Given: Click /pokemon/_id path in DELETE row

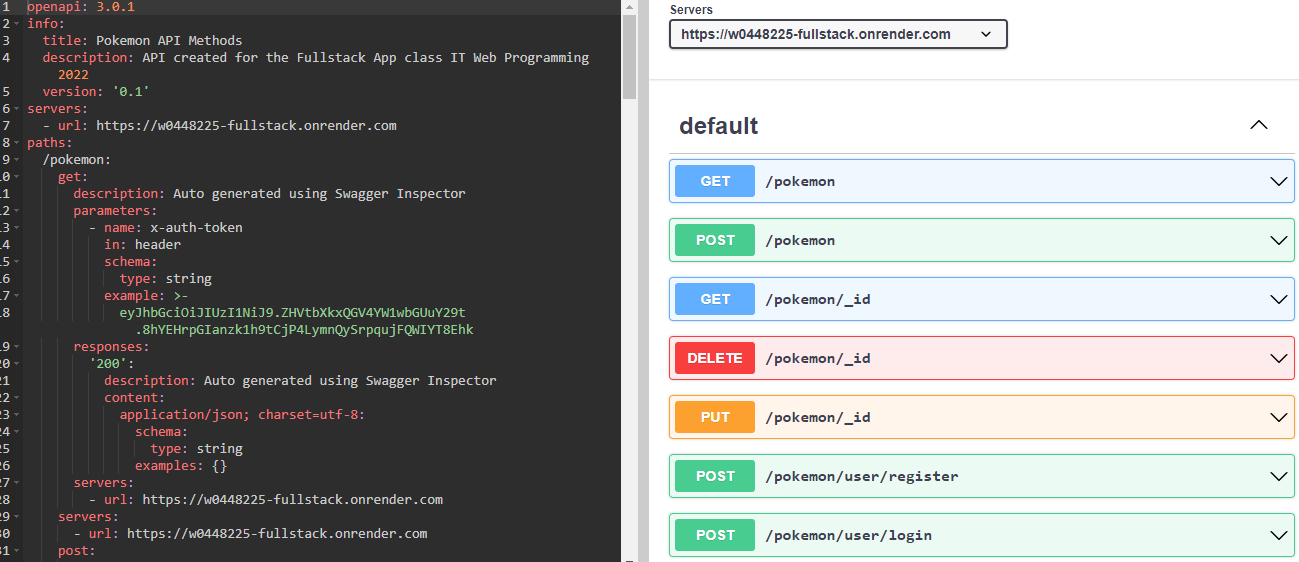Looking at the screenshot, I should [x=817, y=359].
